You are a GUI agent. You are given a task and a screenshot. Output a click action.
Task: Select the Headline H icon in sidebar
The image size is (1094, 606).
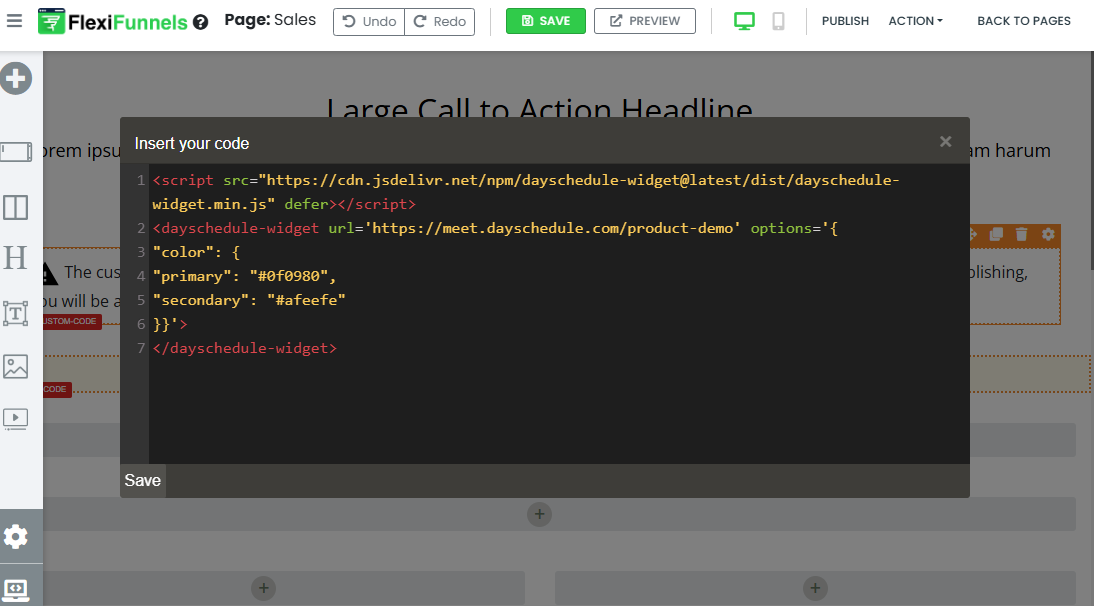point(15,258)
